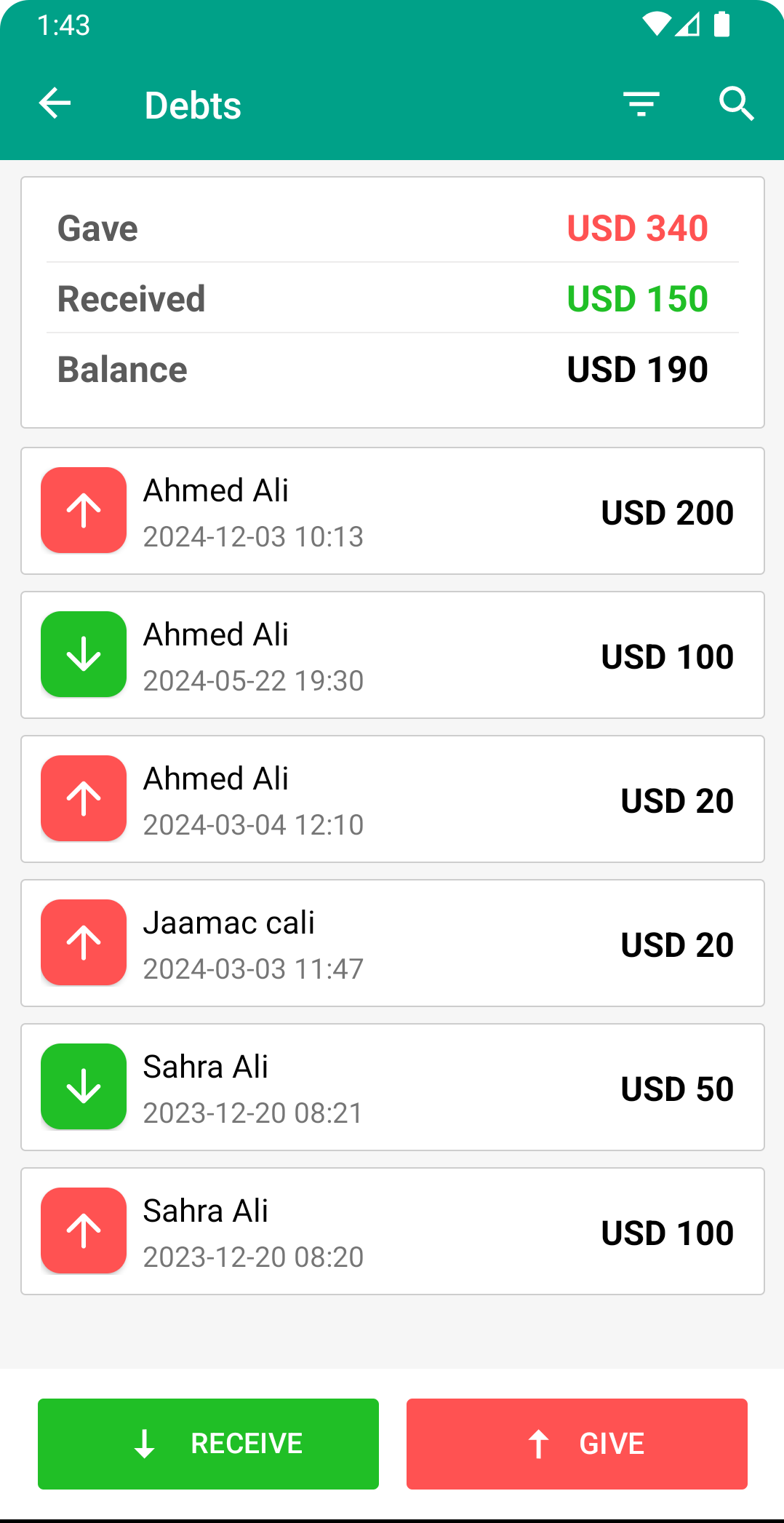The image size is (784, 1523).
Task: Open search with magnifier icon
Action: (736, 104)
